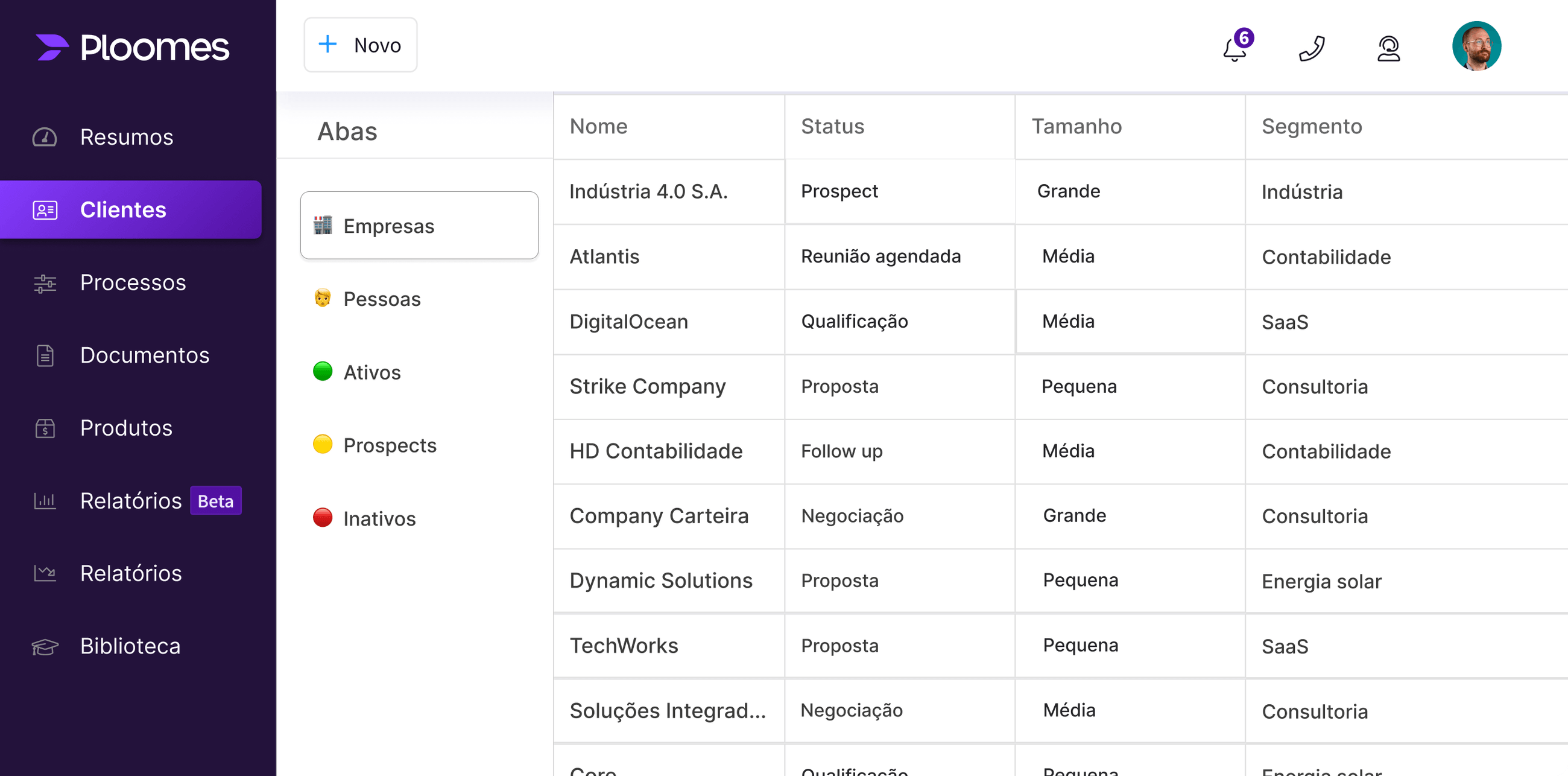Open notifications via the bell icon
The image size is (1568, 776).
point(1234,49)
